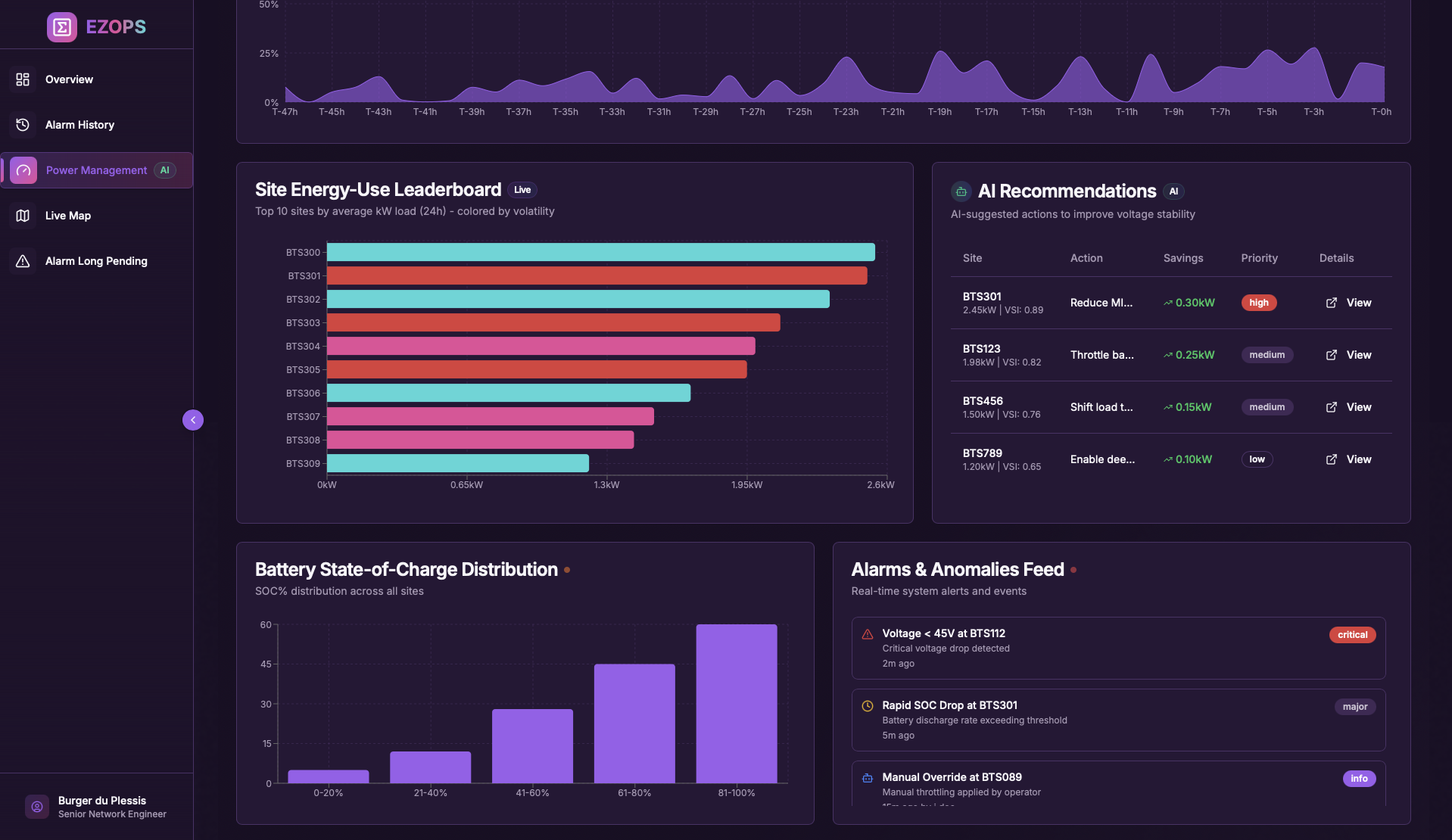Open the Power Management menu item
Viewport: 1452px width, 840px height.
(x=96, y=170)
